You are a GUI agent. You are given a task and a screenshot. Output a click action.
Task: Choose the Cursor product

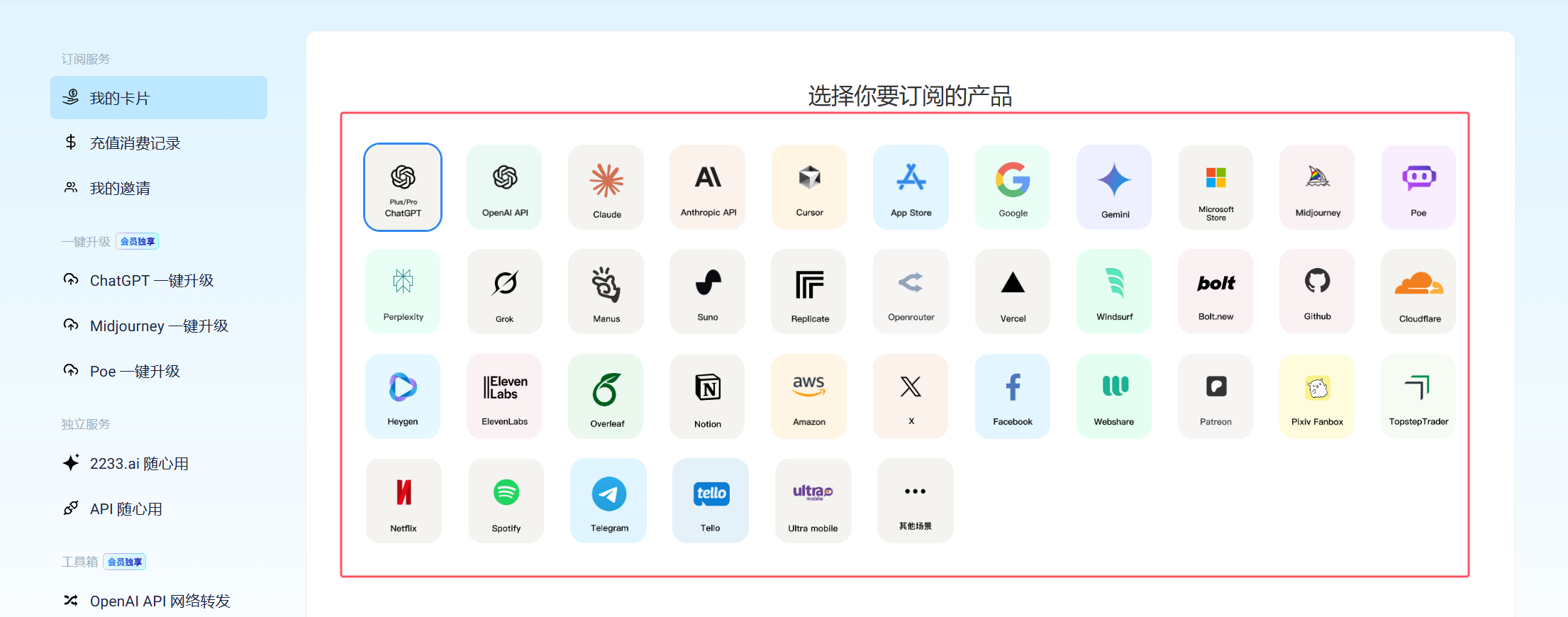809,187
